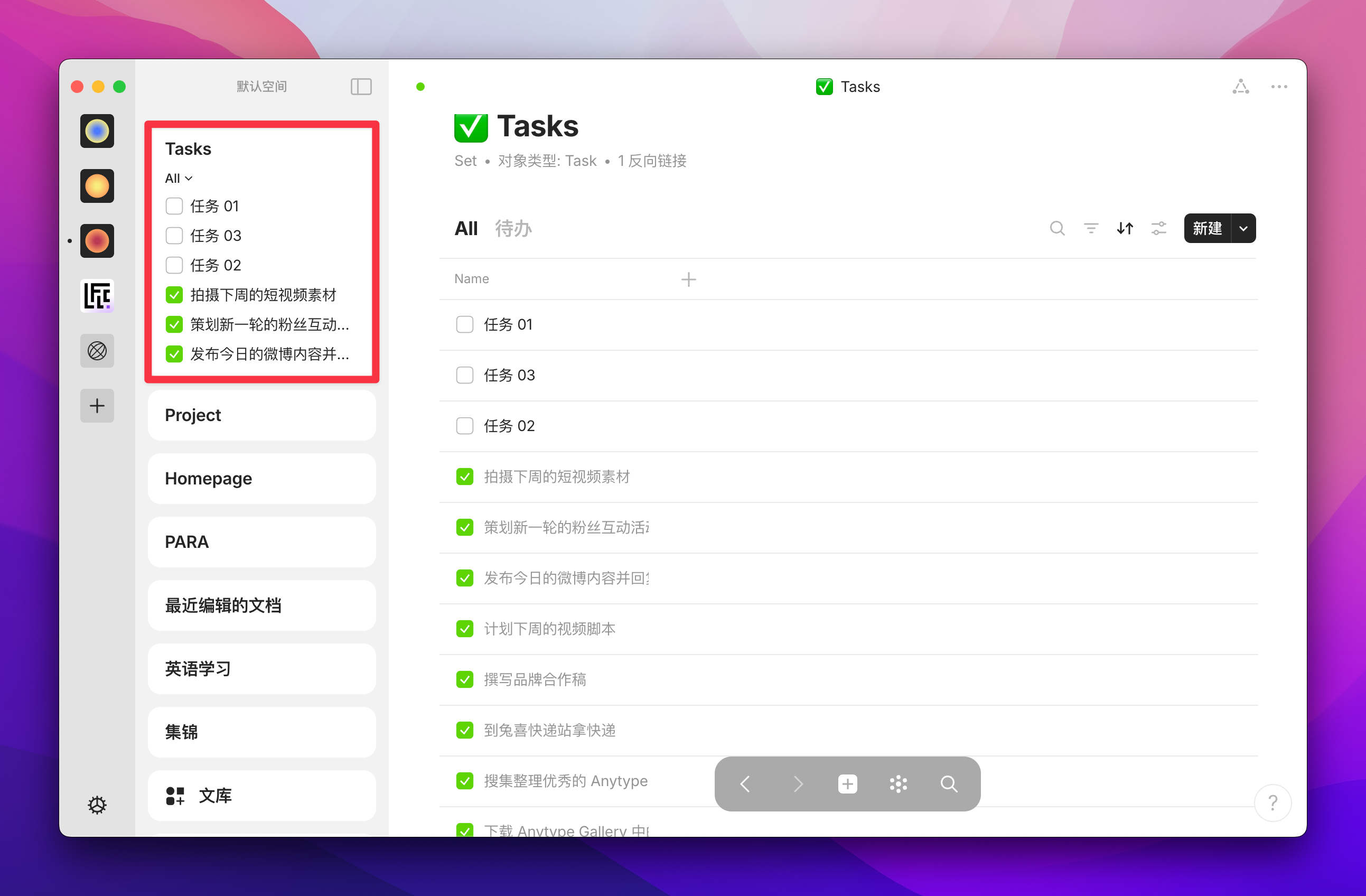This screenshot has width=1366, height=896.
Task: Check 任务 02 in main list
Action: tap(464, 426)
